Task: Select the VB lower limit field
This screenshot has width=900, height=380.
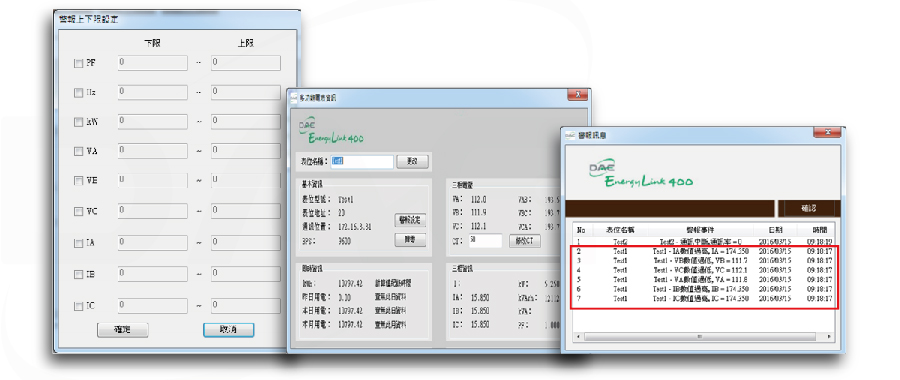Action: 153,180
